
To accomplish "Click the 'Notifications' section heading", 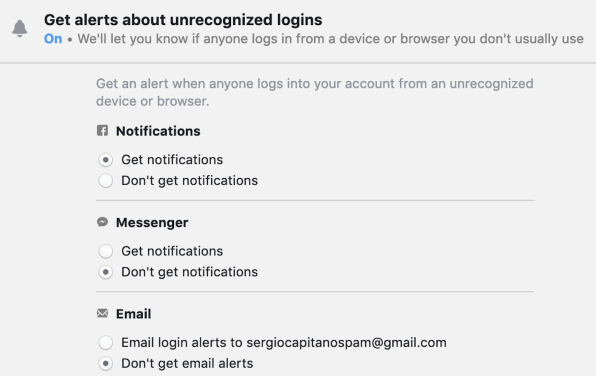I will [x=158, y=131].
